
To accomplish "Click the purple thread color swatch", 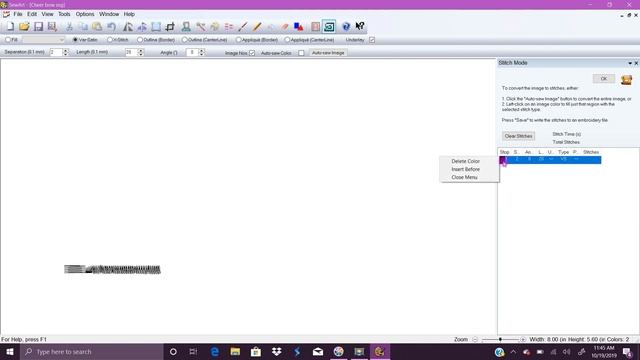I will (x=503, y=160).
